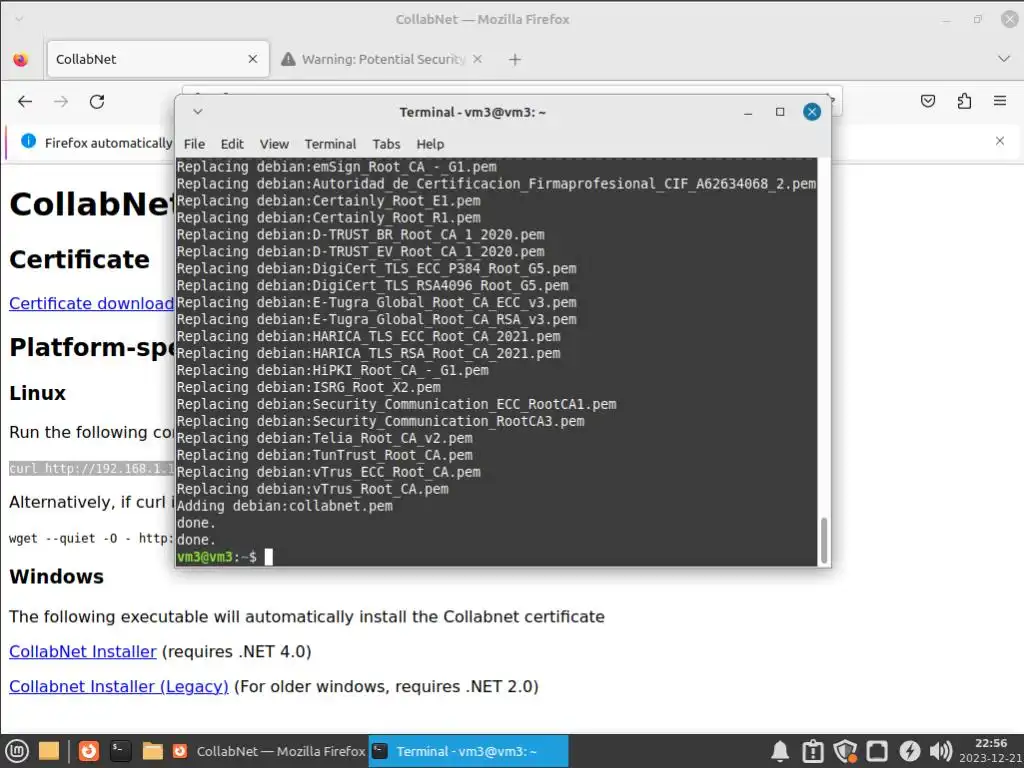Image resolution: width=1024 pixels, height=768 pixels.
Task: Click the terminal prompt line vm3@vm3
Action: [x=216, y=557]
